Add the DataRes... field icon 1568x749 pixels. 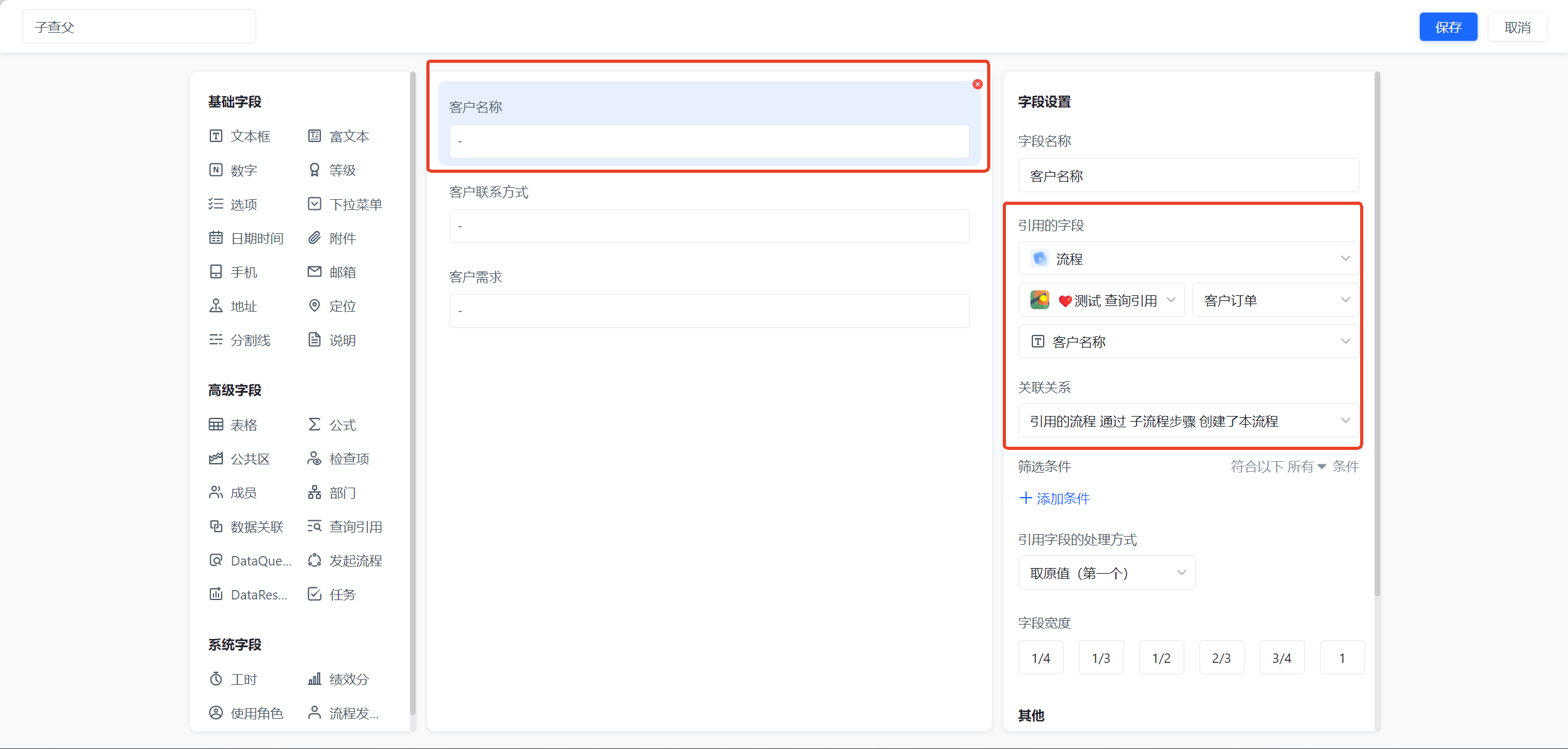[x=216, y=594]
